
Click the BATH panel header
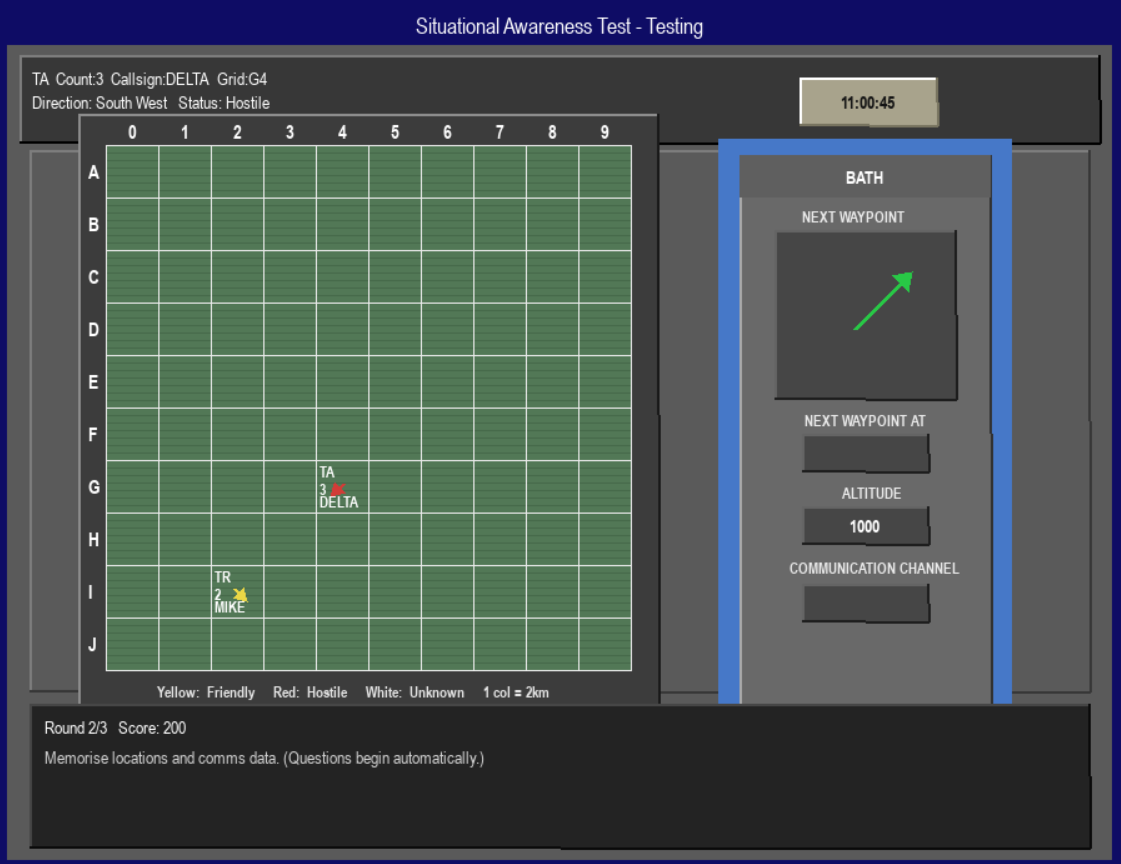(x=865, y=177)
